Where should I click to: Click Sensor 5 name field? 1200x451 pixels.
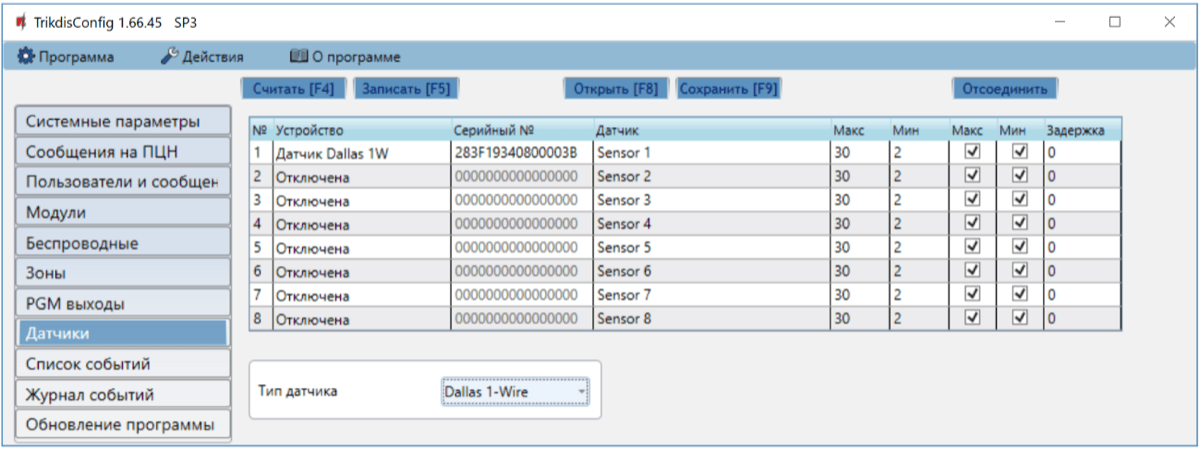[710, 247]
